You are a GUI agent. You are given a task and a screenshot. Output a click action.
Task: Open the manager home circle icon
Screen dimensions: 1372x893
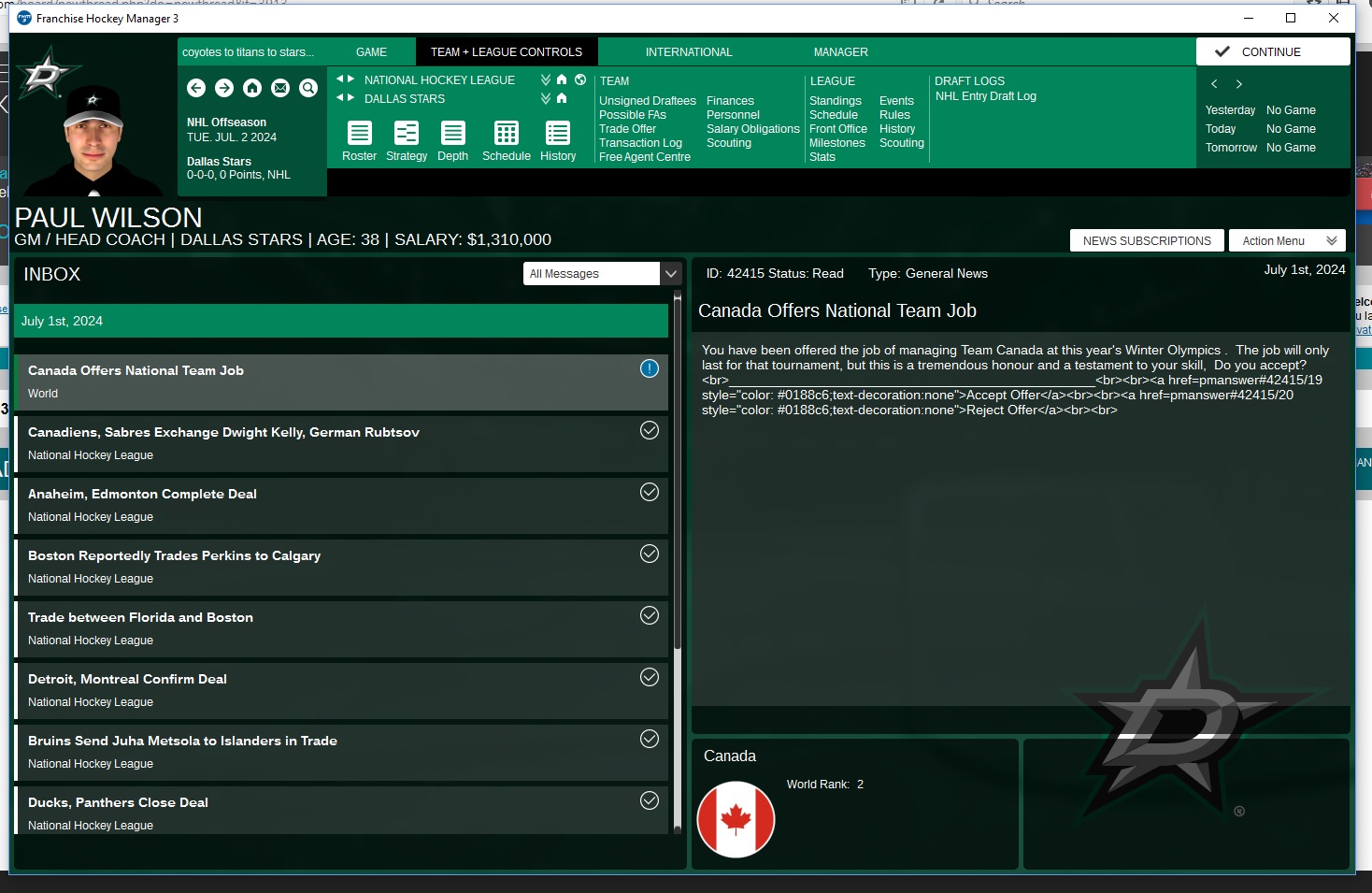click(252, 88)
